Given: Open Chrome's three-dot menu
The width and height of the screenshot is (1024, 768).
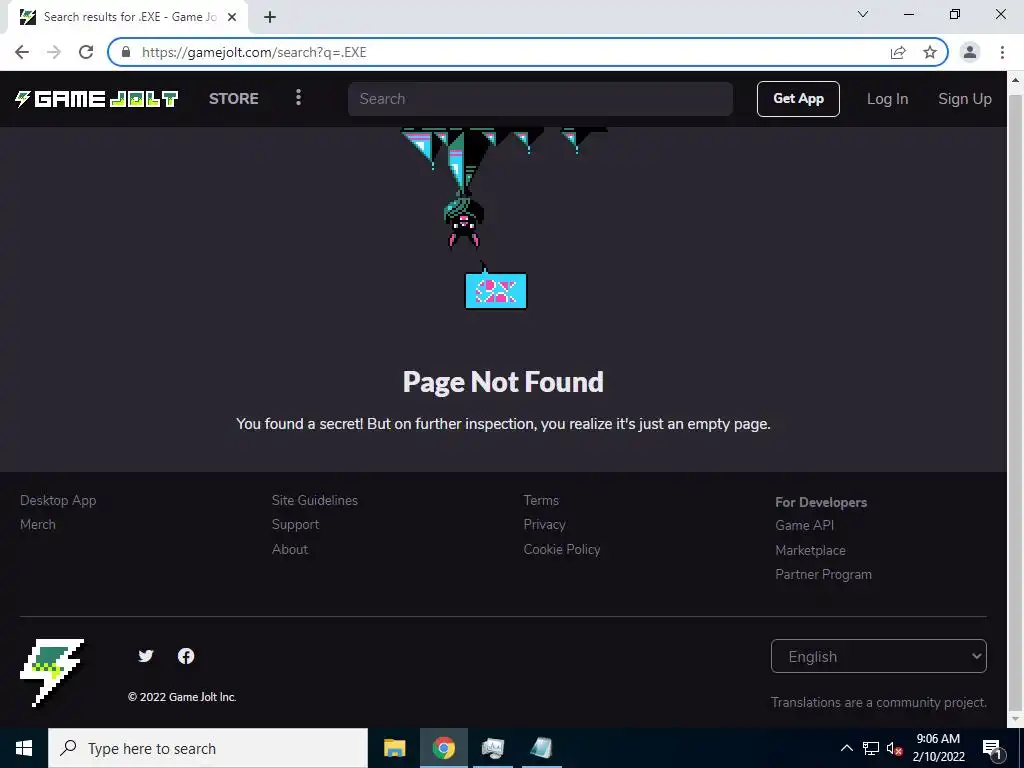Looking at the screenshot, I should point(1002,52).
